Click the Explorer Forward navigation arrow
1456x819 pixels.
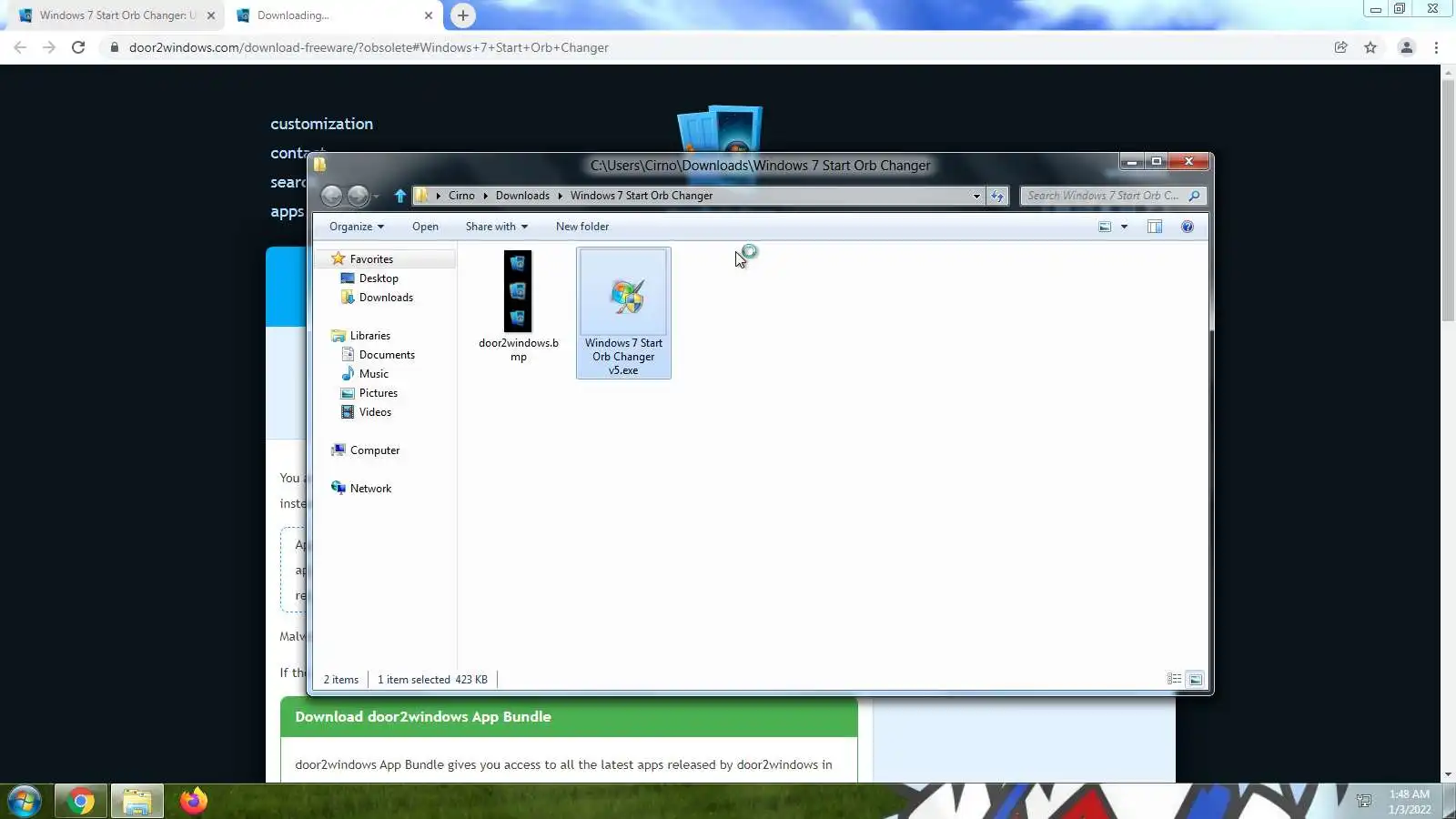pos(359,196)
